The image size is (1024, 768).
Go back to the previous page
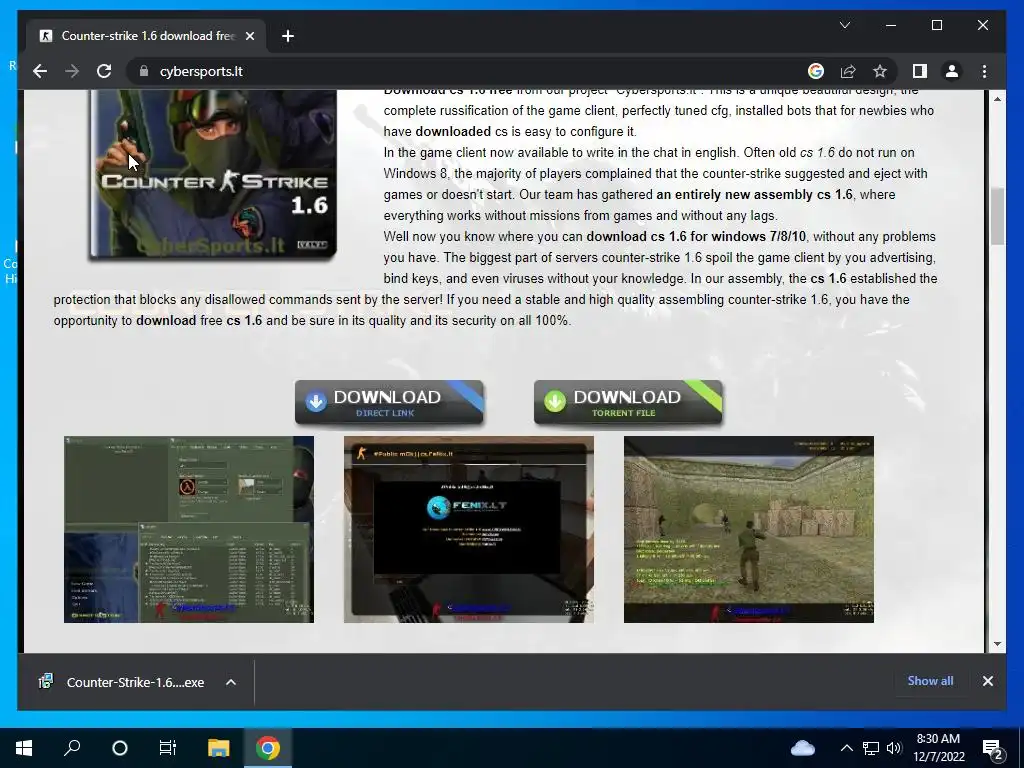coord(40,71)
